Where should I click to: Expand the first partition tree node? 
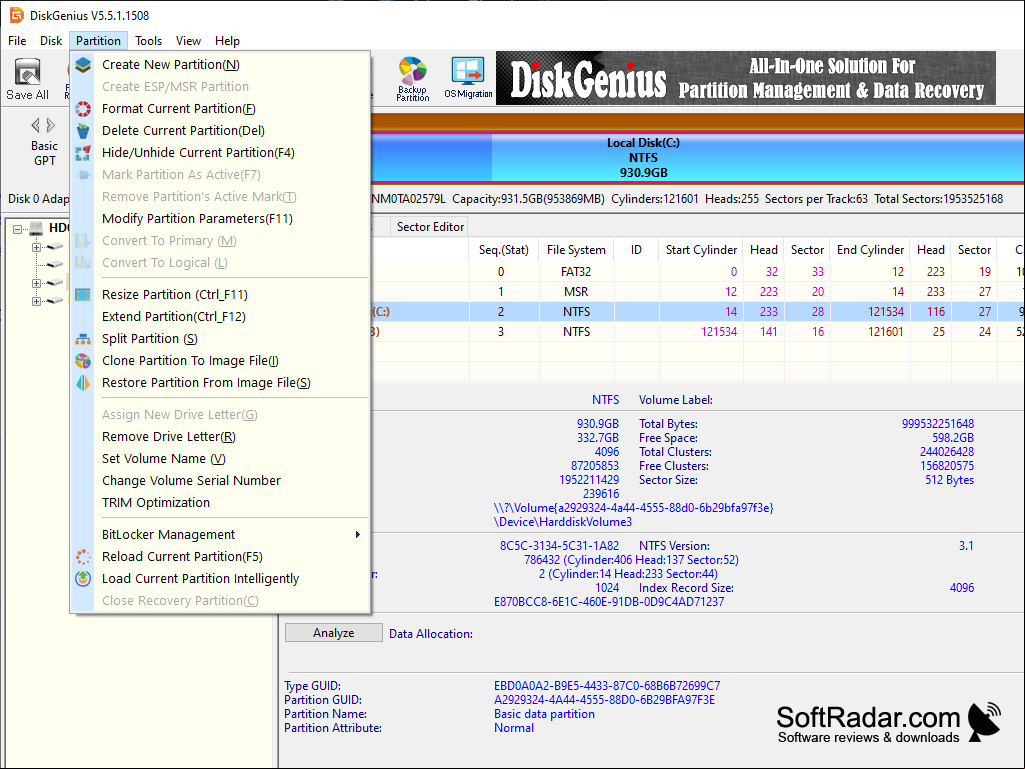(37, 247)
